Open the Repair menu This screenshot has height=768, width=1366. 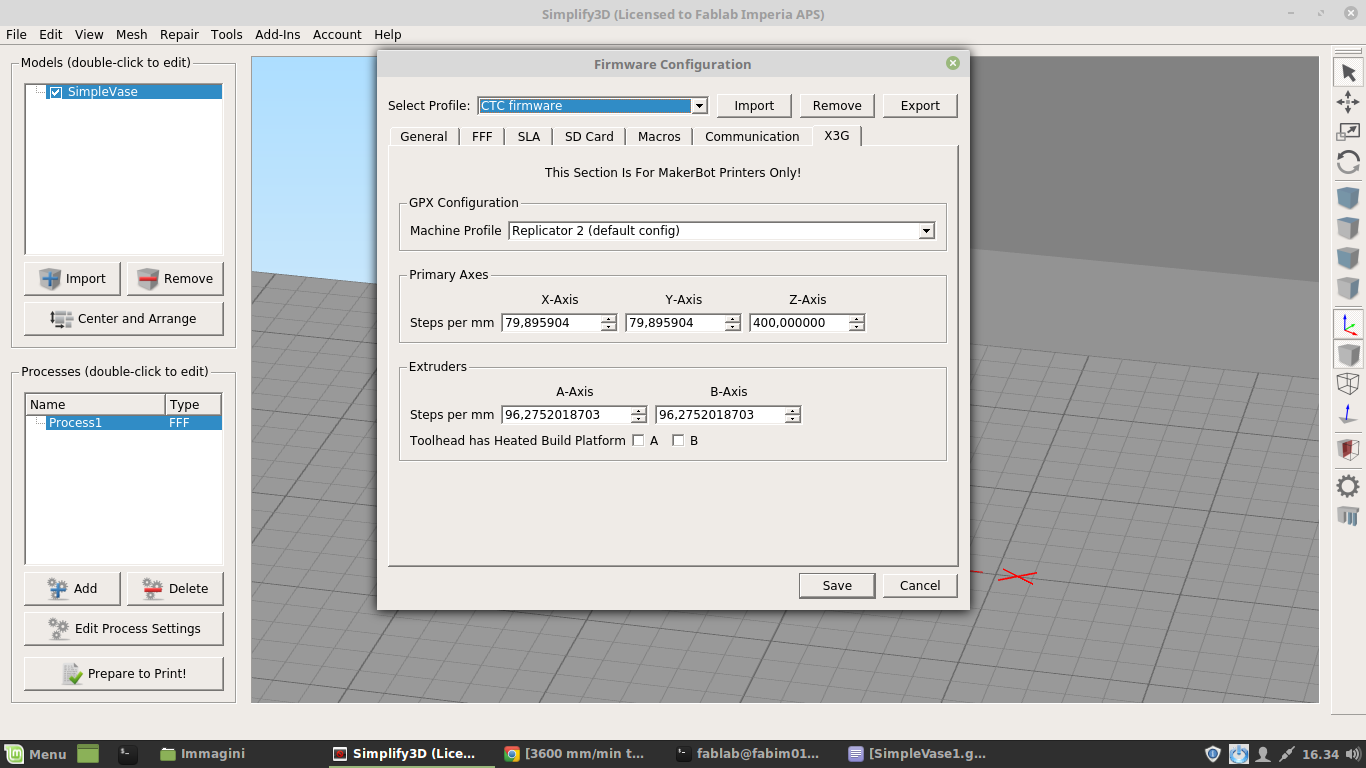click(180, 34)
